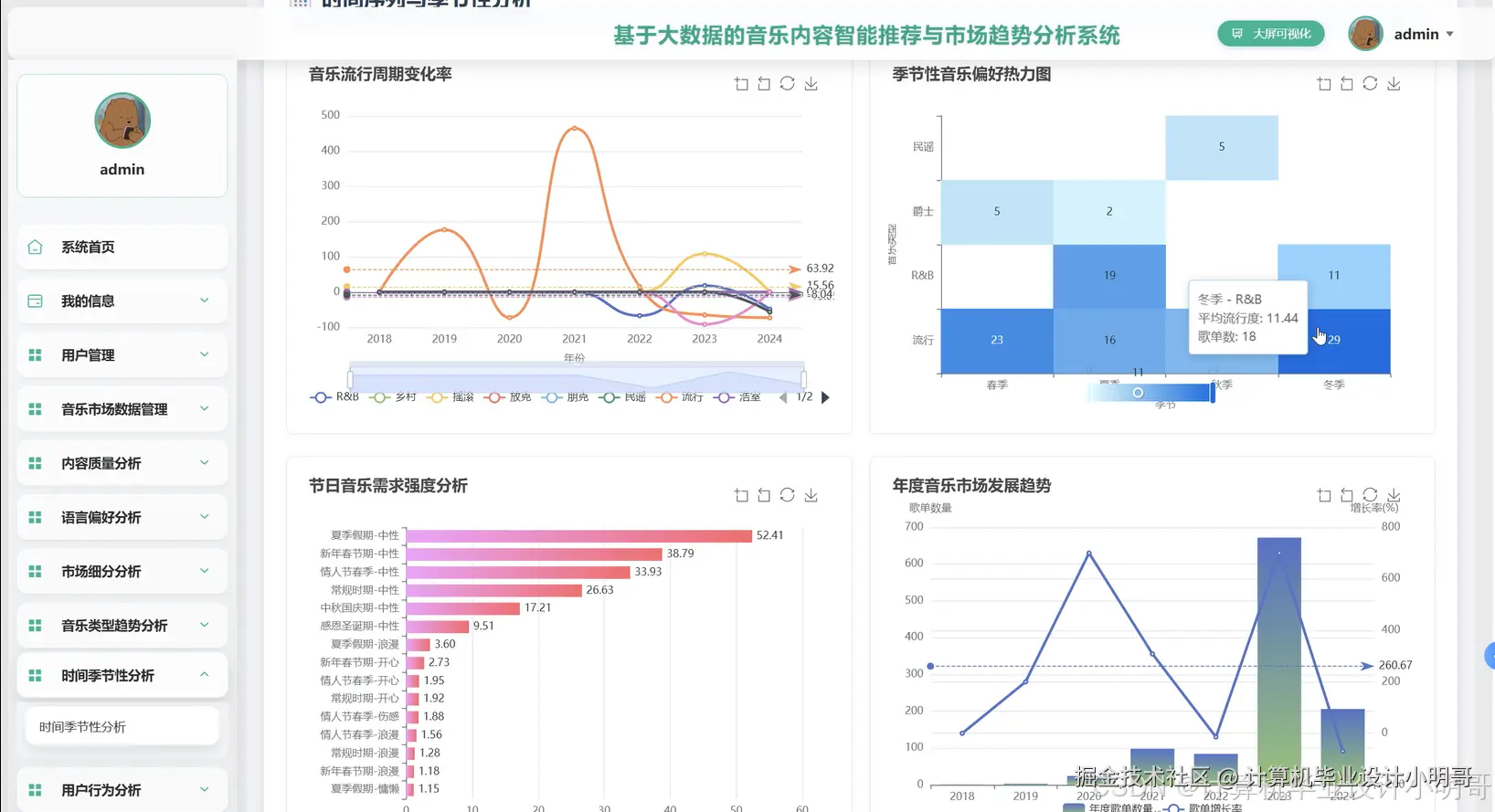This screenshot has height=812, width=1495.
Task: Click heatmap cell 23 for 春季 流行
Action: (997, 341)
